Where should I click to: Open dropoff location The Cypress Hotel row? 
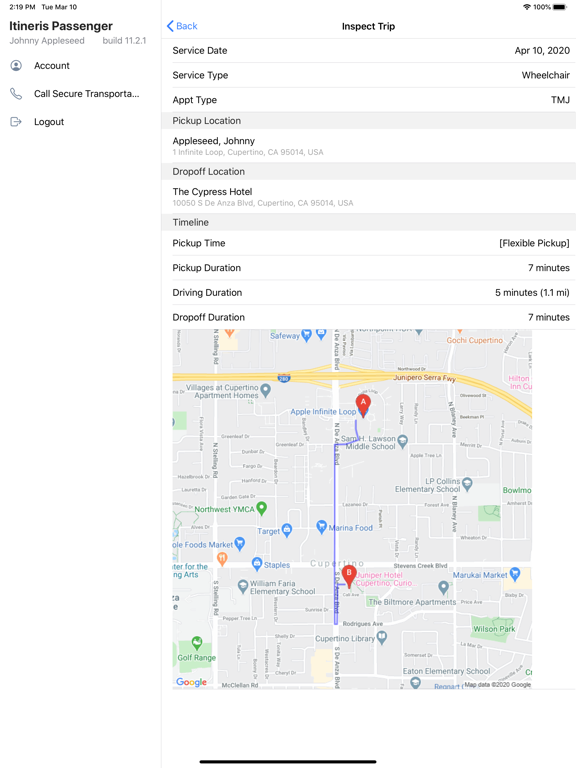coord(369,197)
